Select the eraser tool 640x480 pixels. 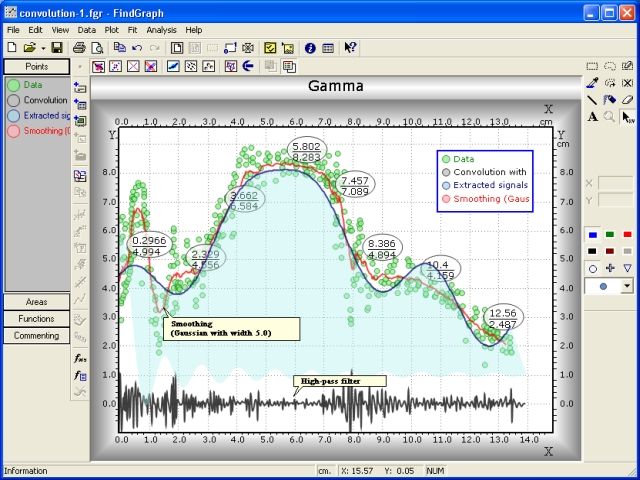[627, 100]
